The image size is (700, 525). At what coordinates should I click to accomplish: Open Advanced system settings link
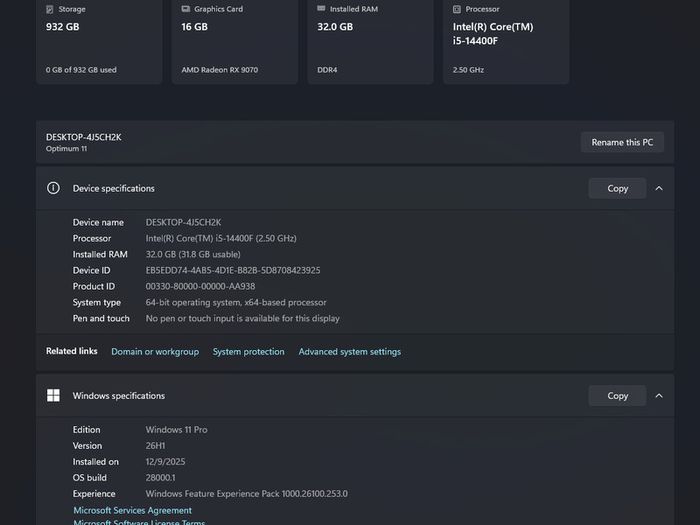tap(350, 352)
